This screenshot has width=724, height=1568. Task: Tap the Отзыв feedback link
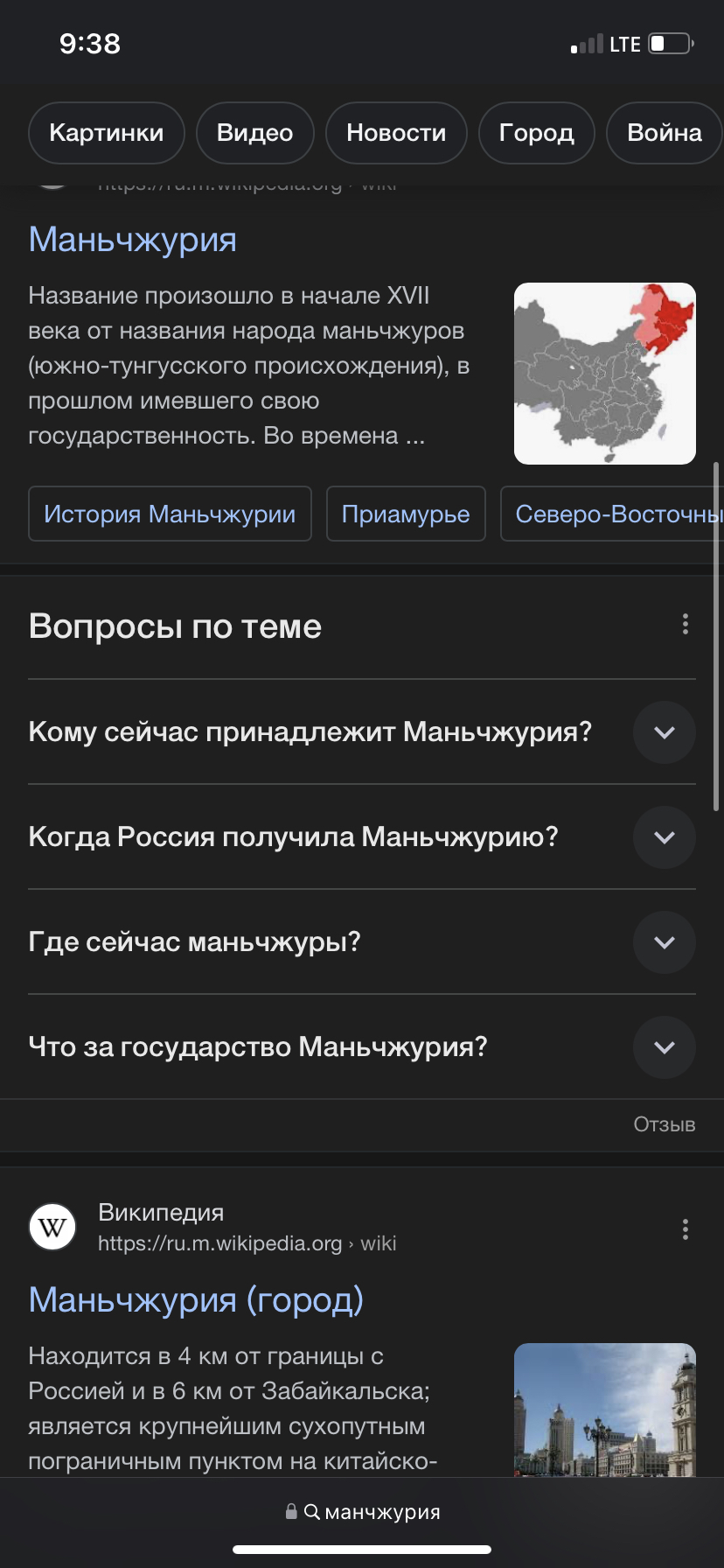click(x=664, y=1124)
